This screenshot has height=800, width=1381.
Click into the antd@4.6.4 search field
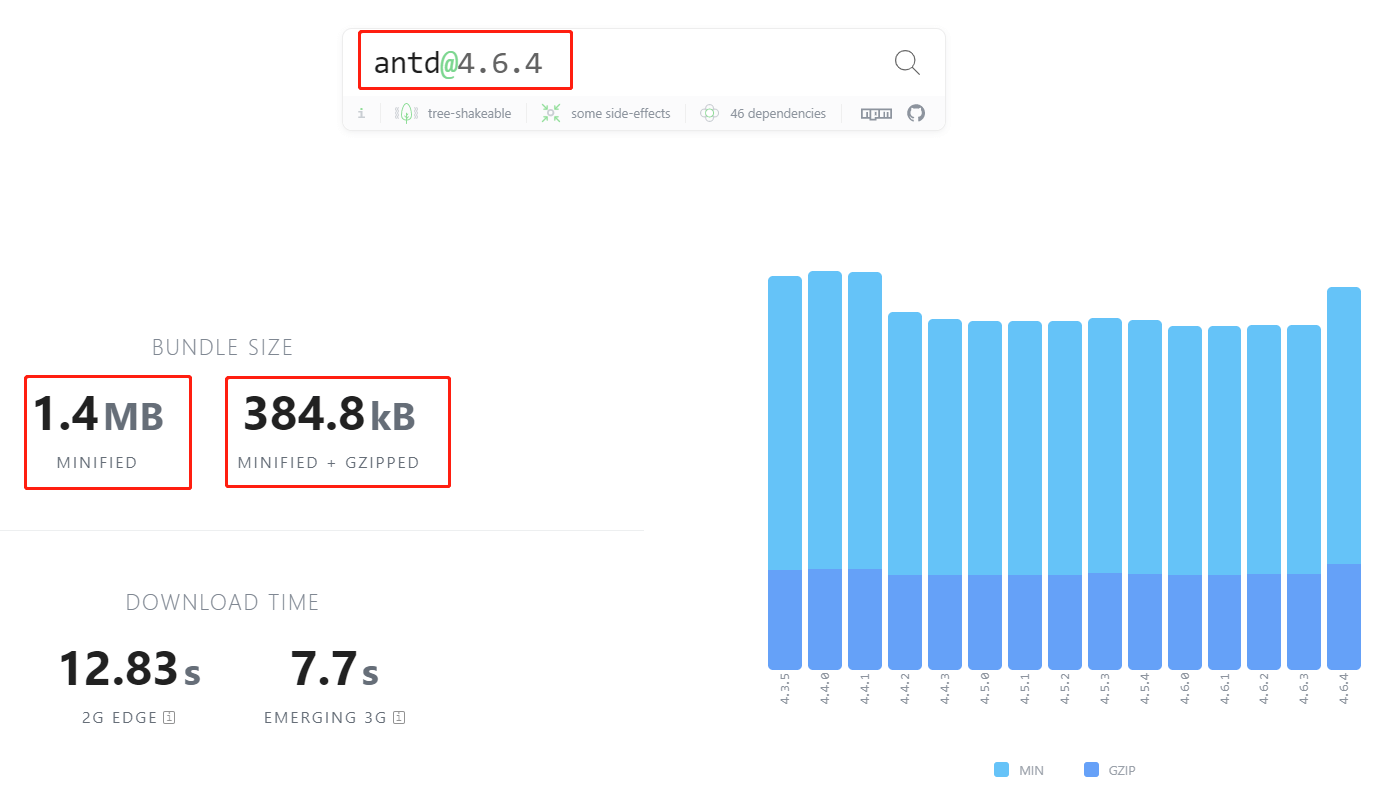pos(620,63)
